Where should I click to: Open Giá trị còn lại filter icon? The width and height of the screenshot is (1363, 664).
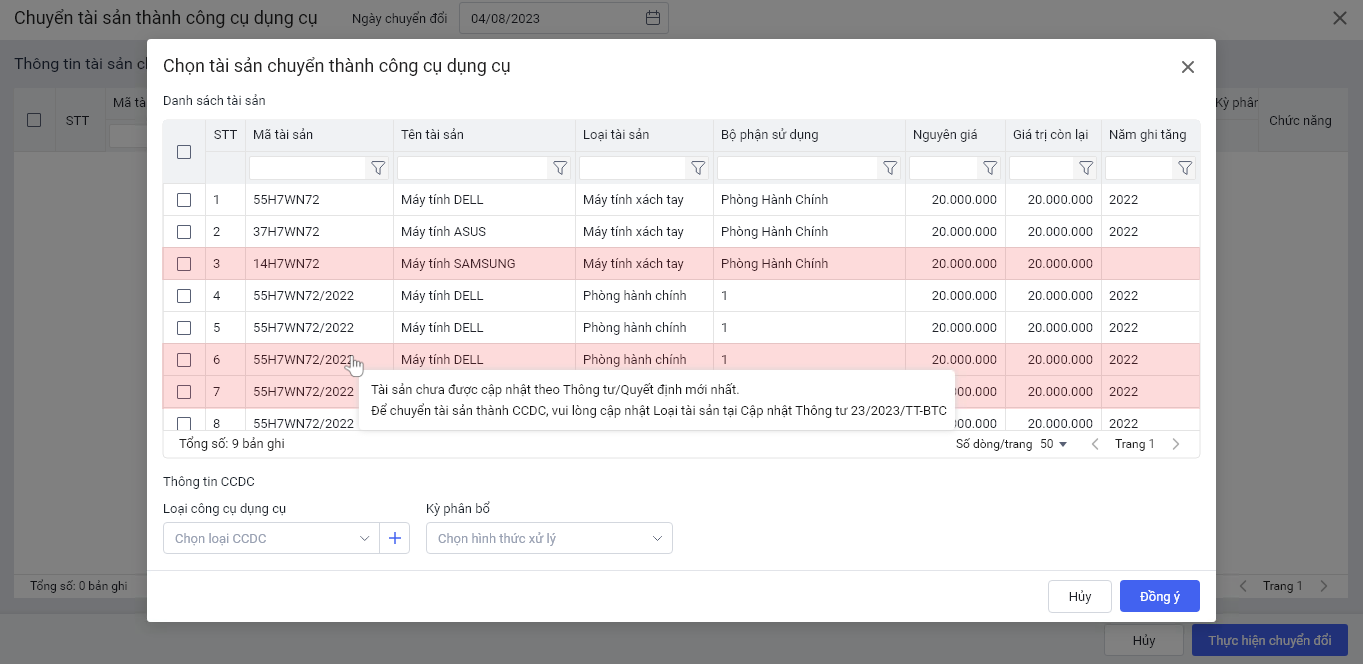pyautogui.click(x=1086, y=168)
